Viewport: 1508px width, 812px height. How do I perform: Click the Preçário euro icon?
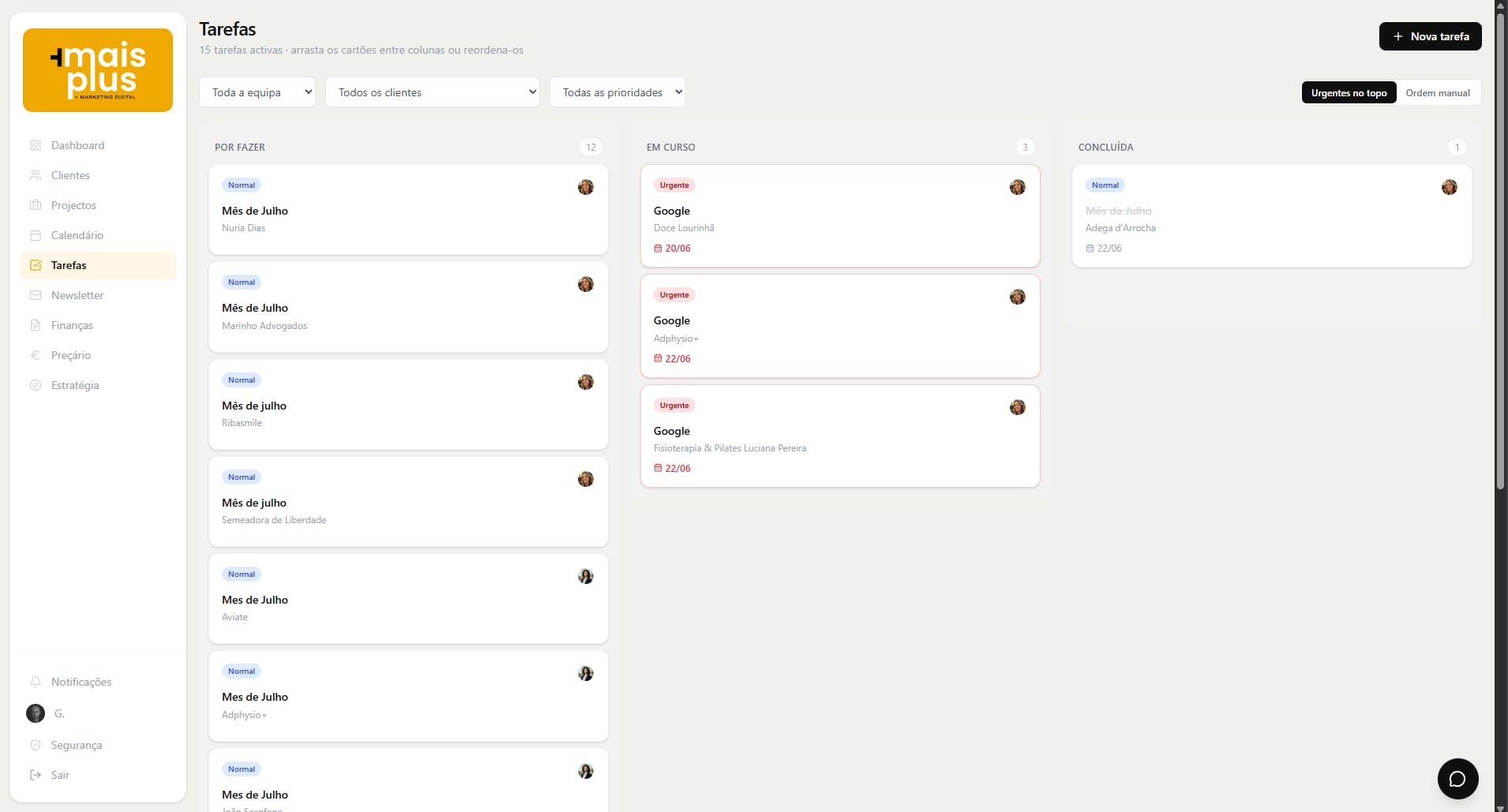pyautogui.click(x=36, y=355)
